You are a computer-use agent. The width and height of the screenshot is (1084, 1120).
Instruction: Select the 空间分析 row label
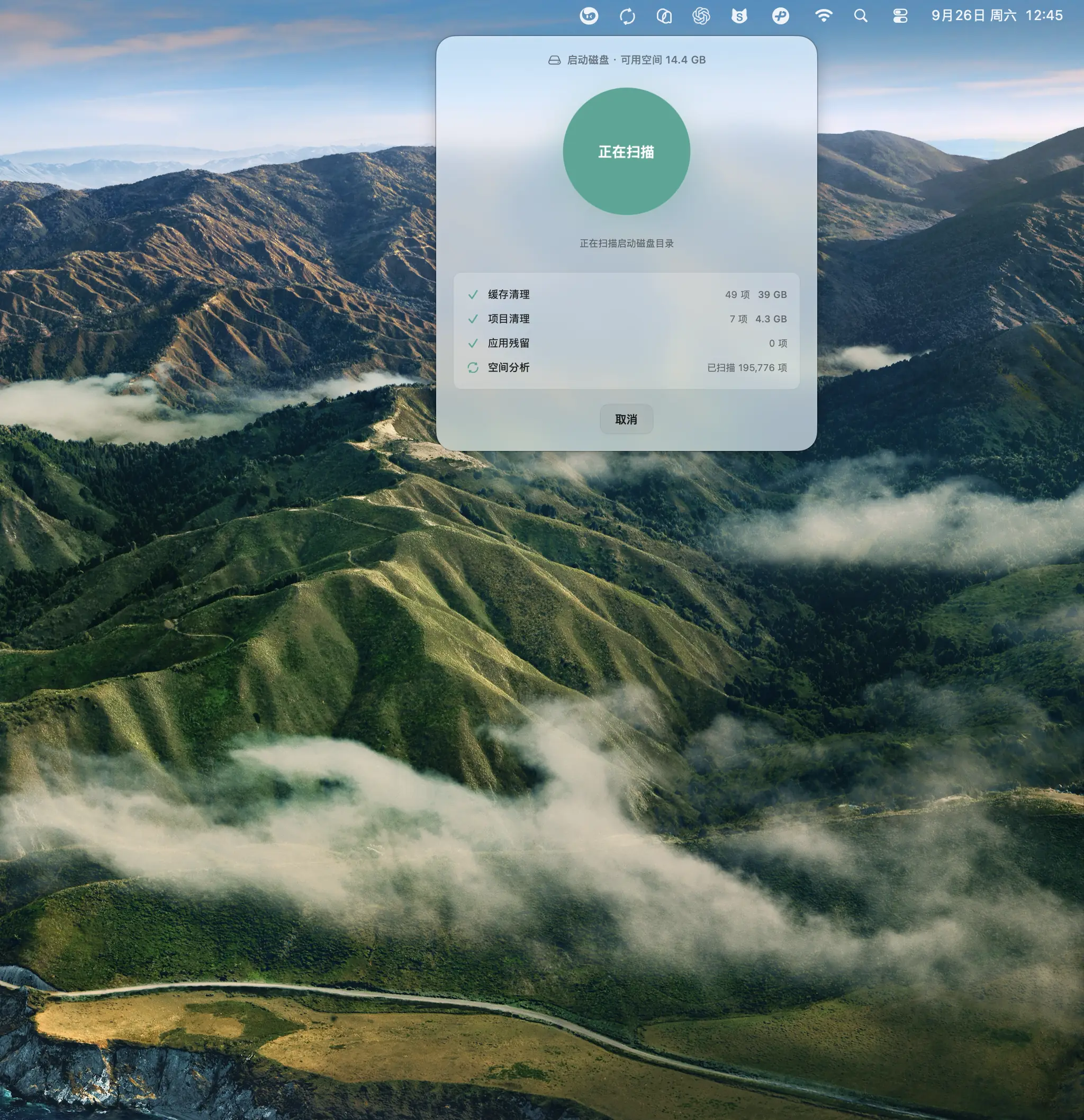tap(509, 367)
